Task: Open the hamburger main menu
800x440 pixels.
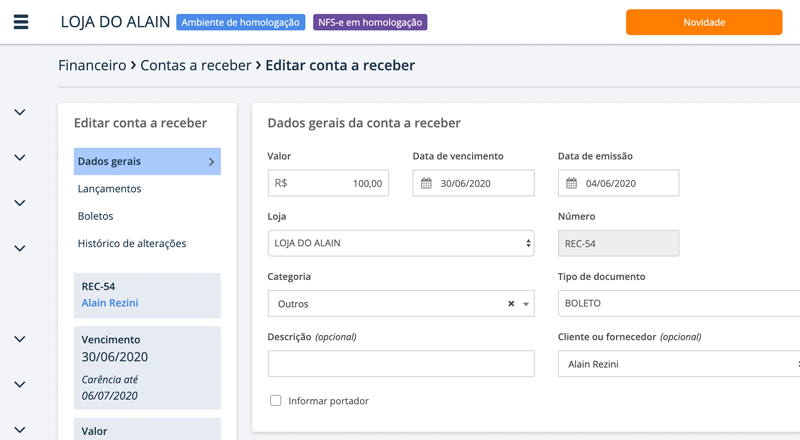Action: pos(21,22)
